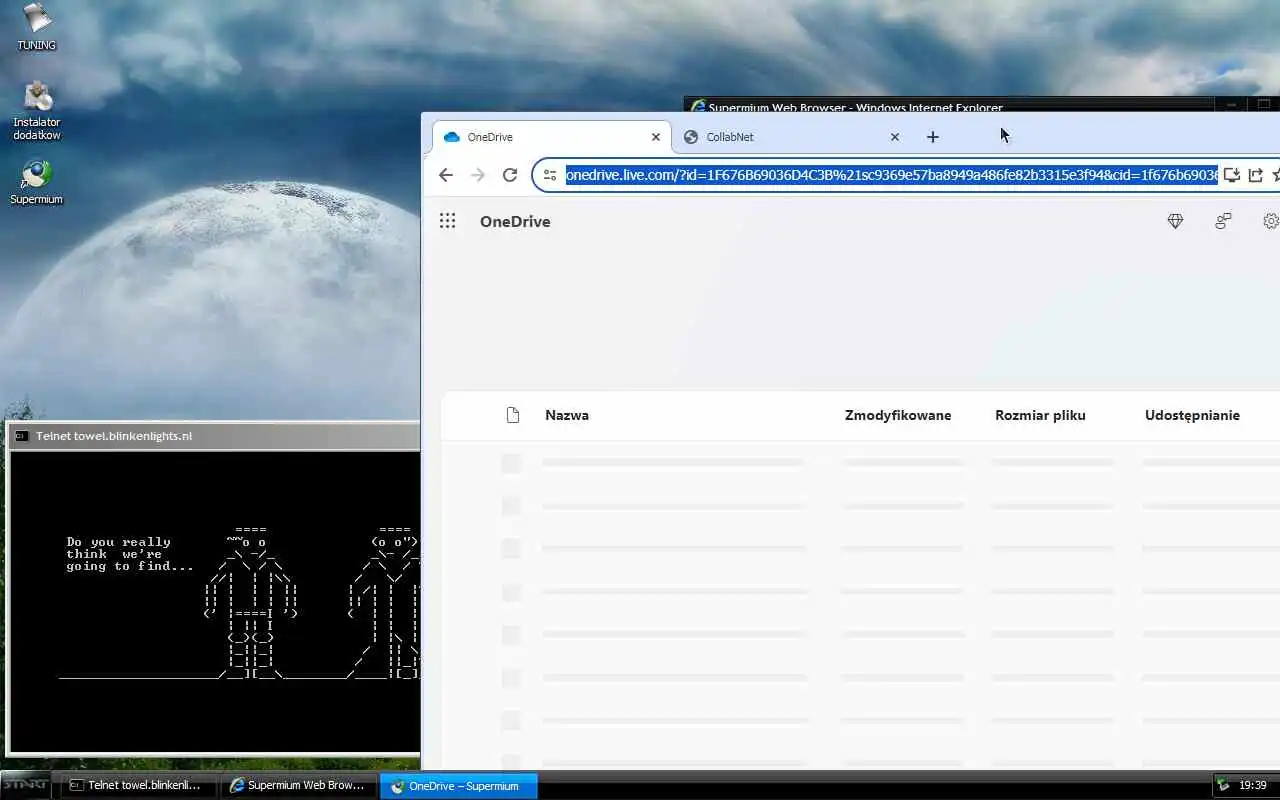The width and height of the screenshot is (1280, 800).
Task: Open the OneDrive app launcher grid
Action: [447, 221]
